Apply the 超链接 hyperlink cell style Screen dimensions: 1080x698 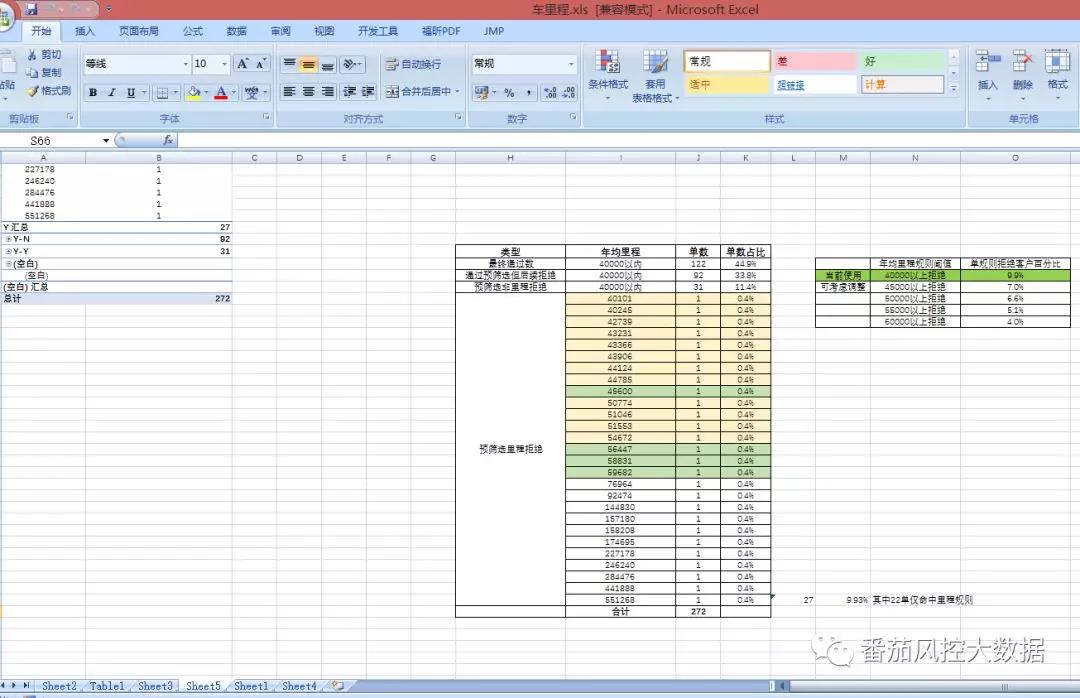pyautogui.click(x=815, y=85)
